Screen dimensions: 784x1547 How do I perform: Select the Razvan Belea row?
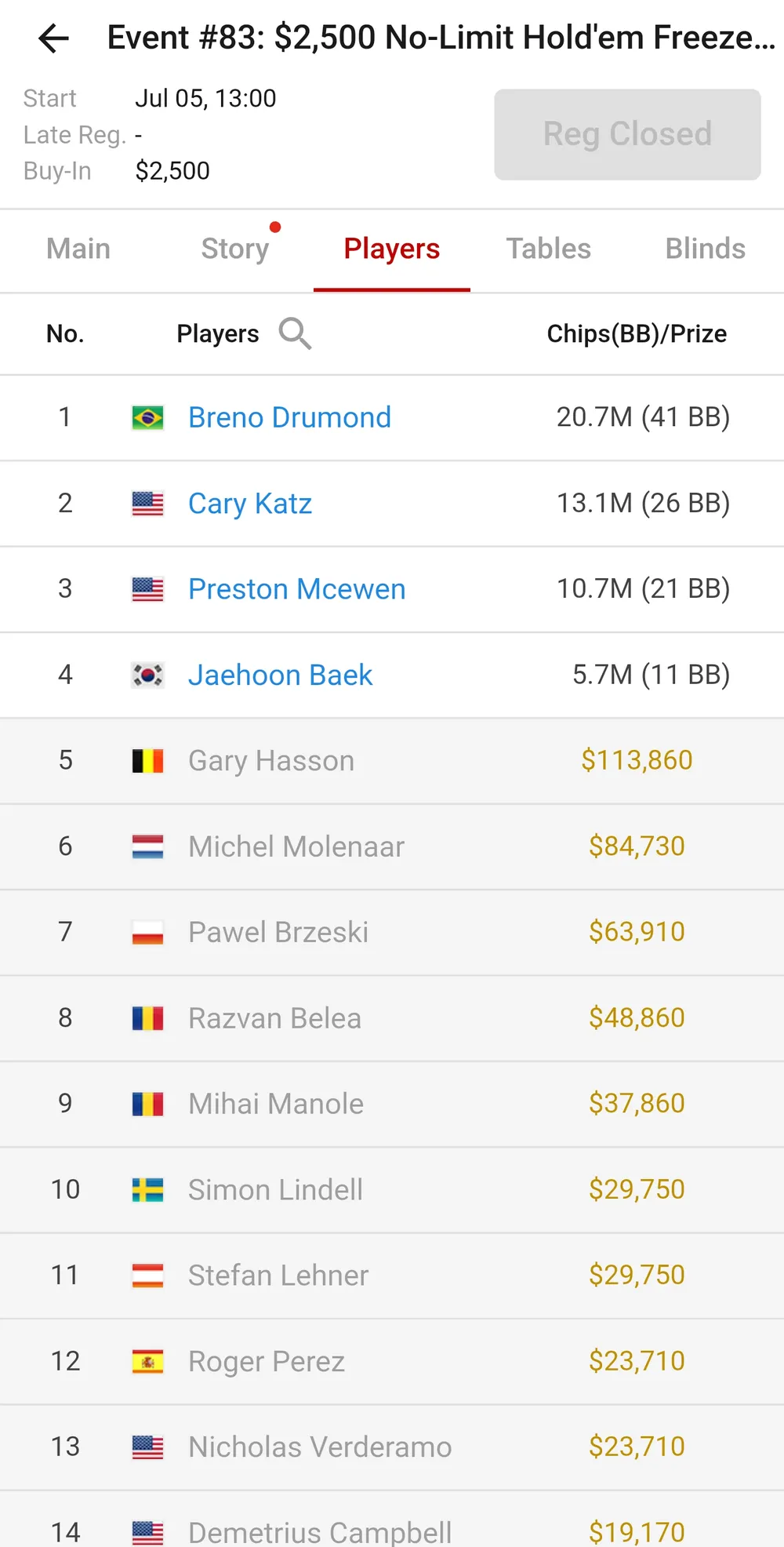(392, 1018)
